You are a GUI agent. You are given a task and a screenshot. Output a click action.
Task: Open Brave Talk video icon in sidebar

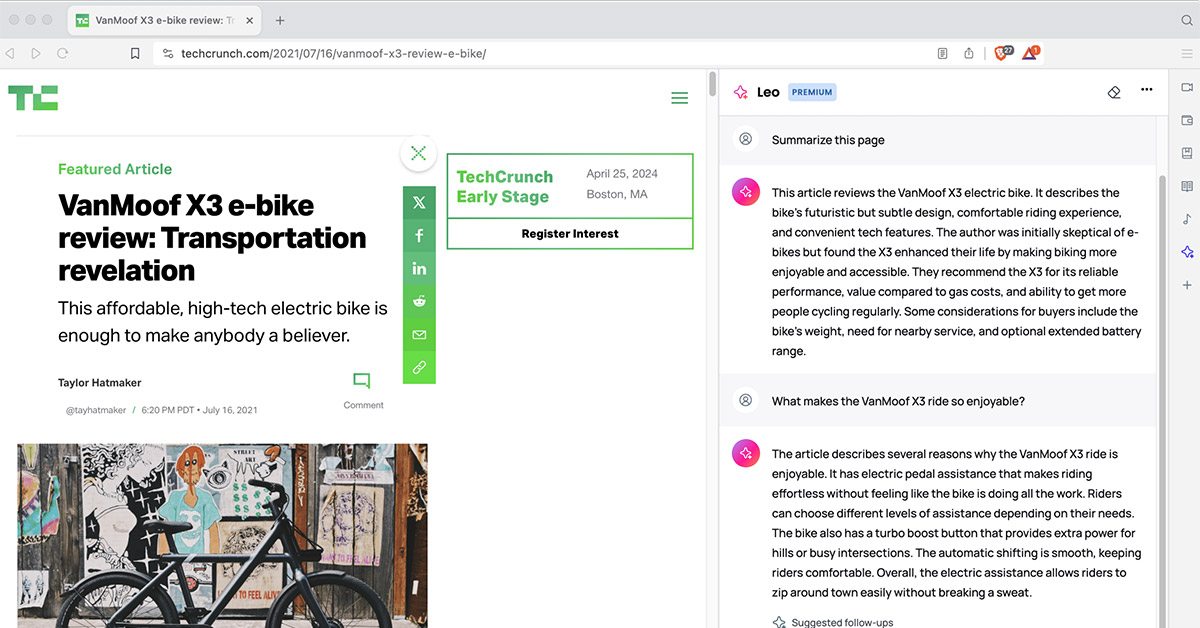[x=1187, y=88]
